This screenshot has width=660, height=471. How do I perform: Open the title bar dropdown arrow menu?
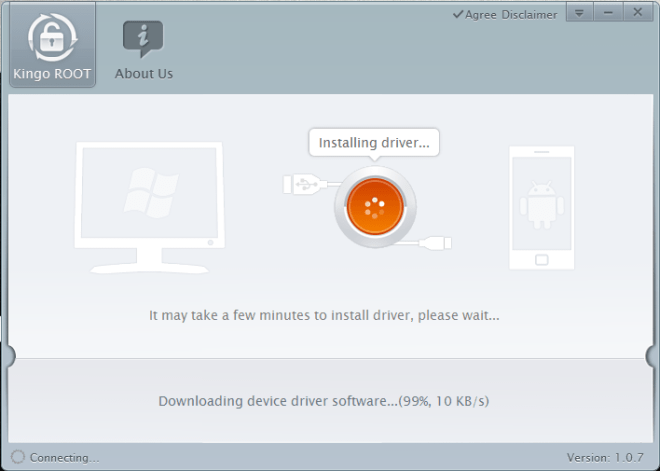click(x=580, y=13)
